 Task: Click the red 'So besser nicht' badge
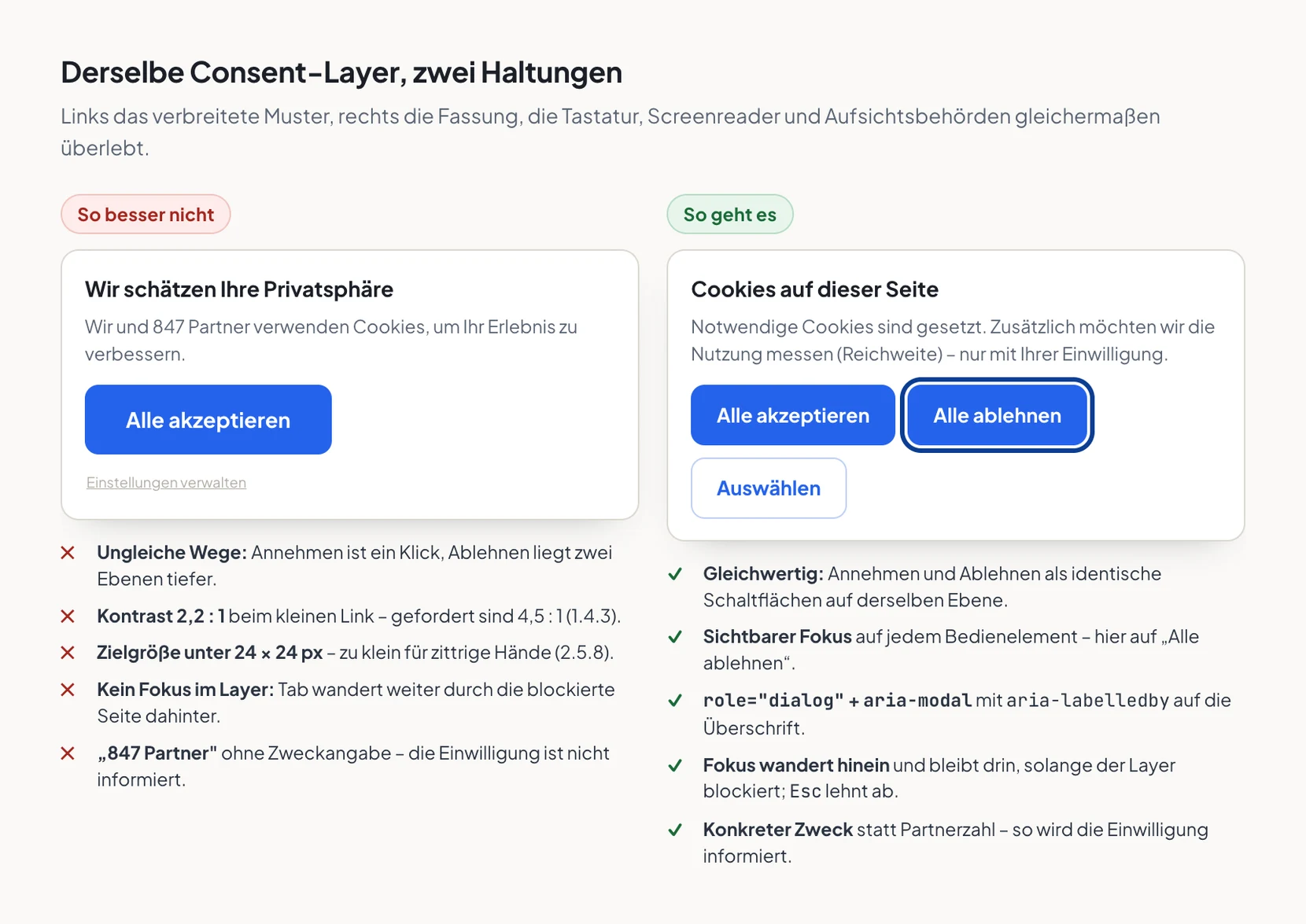146,214
